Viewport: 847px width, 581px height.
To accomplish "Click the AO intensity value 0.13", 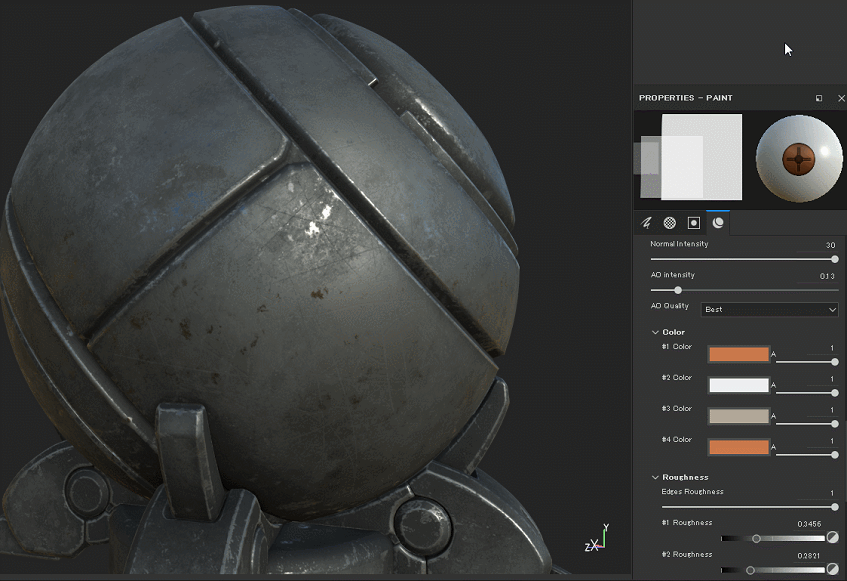I will point(827,276).
